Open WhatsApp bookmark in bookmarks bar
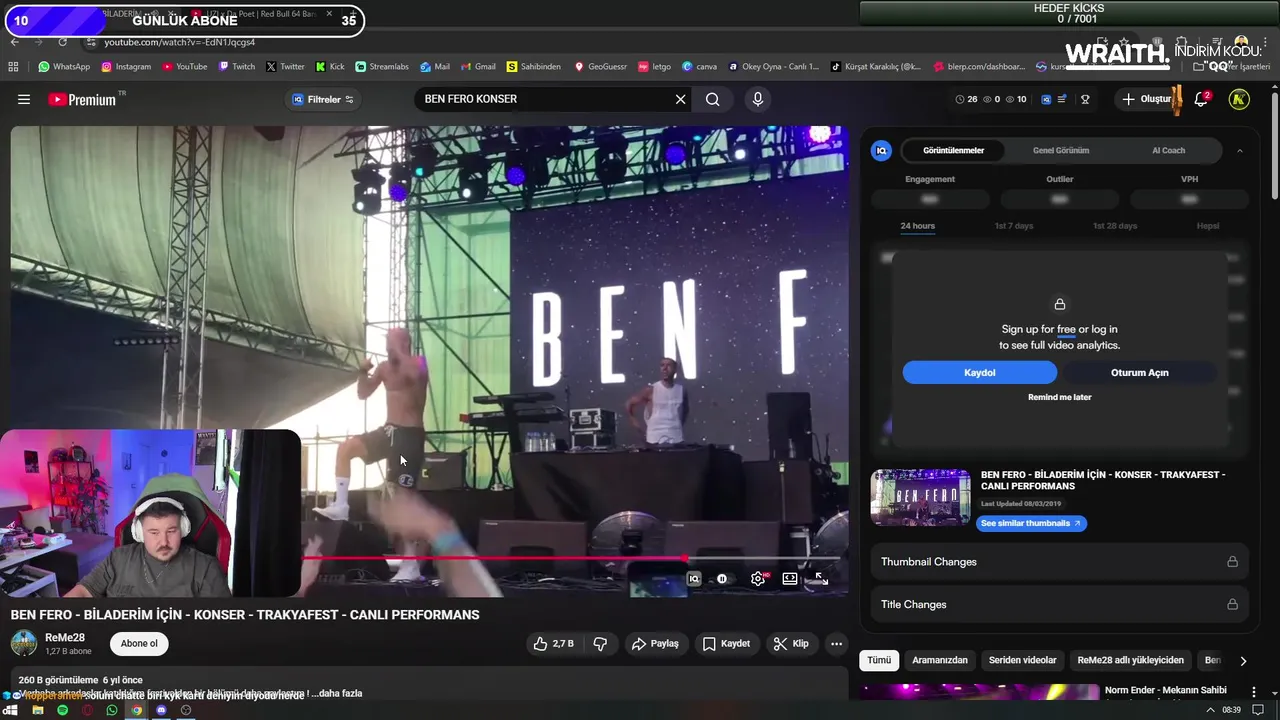Image resolution: width=1280 pixels, height=720 pixels. pos(64,67)
